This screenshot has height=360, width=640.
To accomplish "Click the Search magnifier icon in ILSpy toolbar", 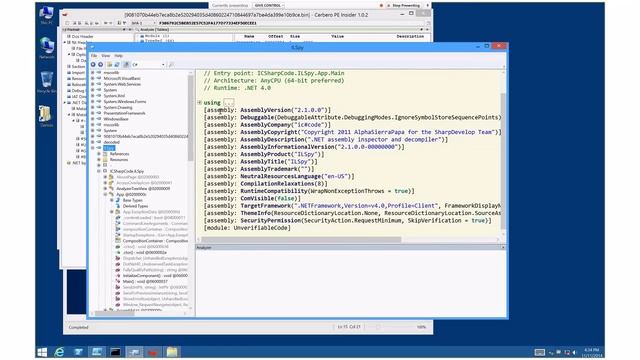I will click(171, 64).
